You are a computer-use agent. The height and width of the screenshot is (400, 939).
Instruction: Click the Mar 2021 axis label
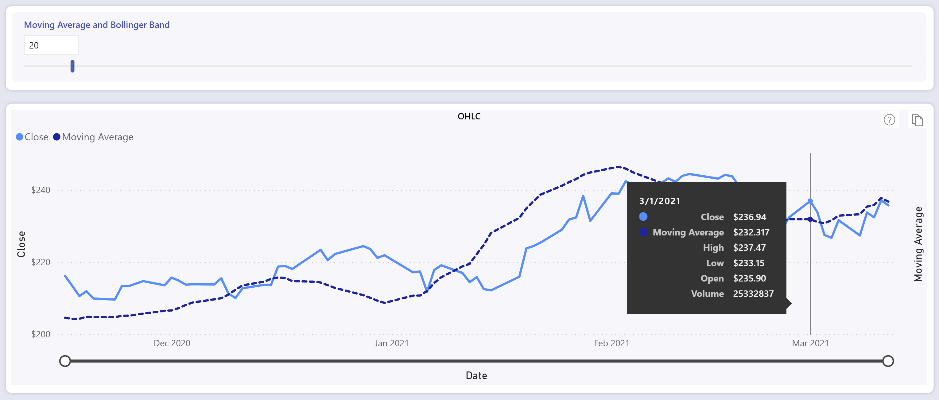pos(811,343)
